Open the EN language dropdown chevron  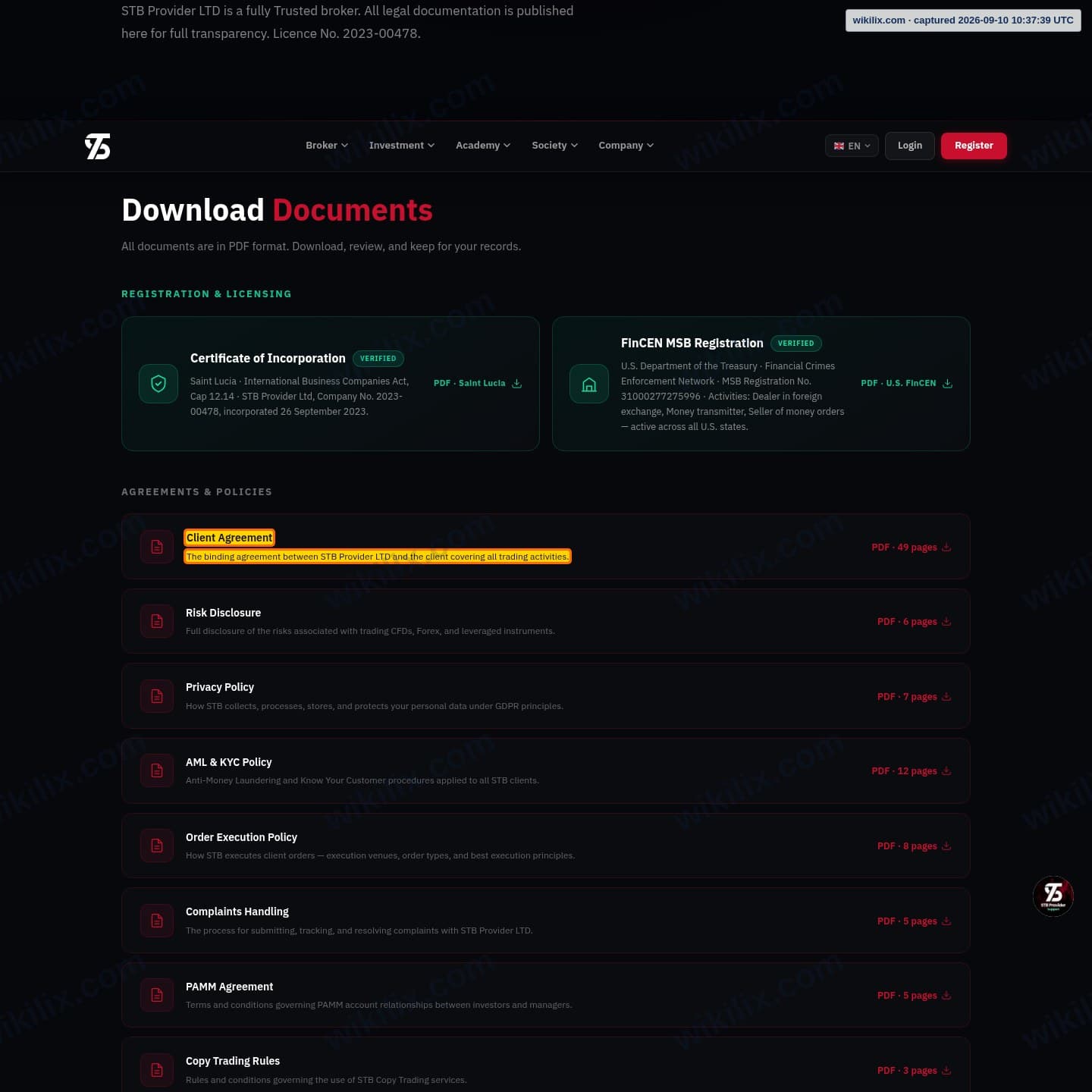868,146
